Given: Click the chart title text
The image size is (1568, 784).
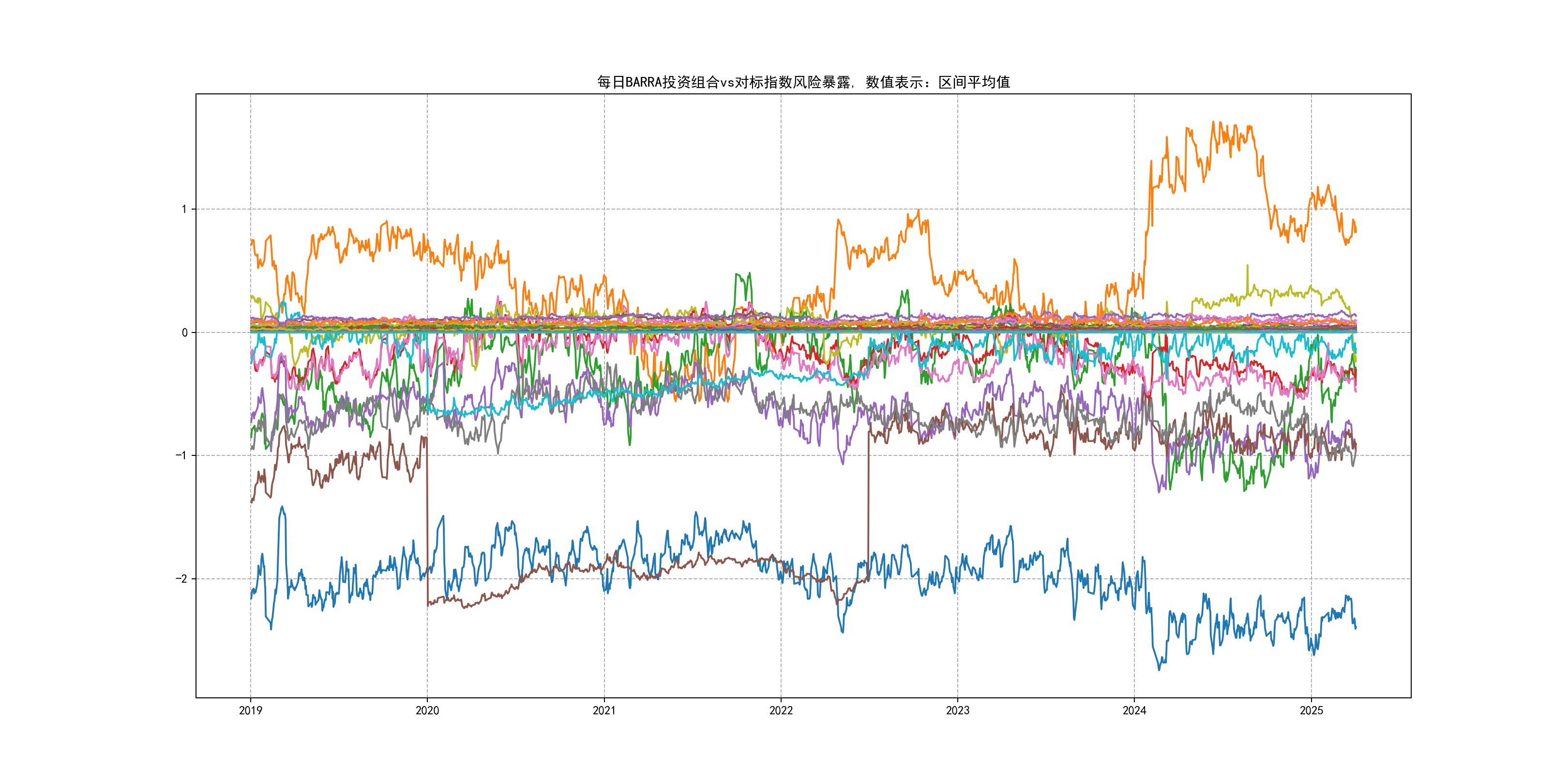Looking at the screenshot, I should (x=803, y=82).
